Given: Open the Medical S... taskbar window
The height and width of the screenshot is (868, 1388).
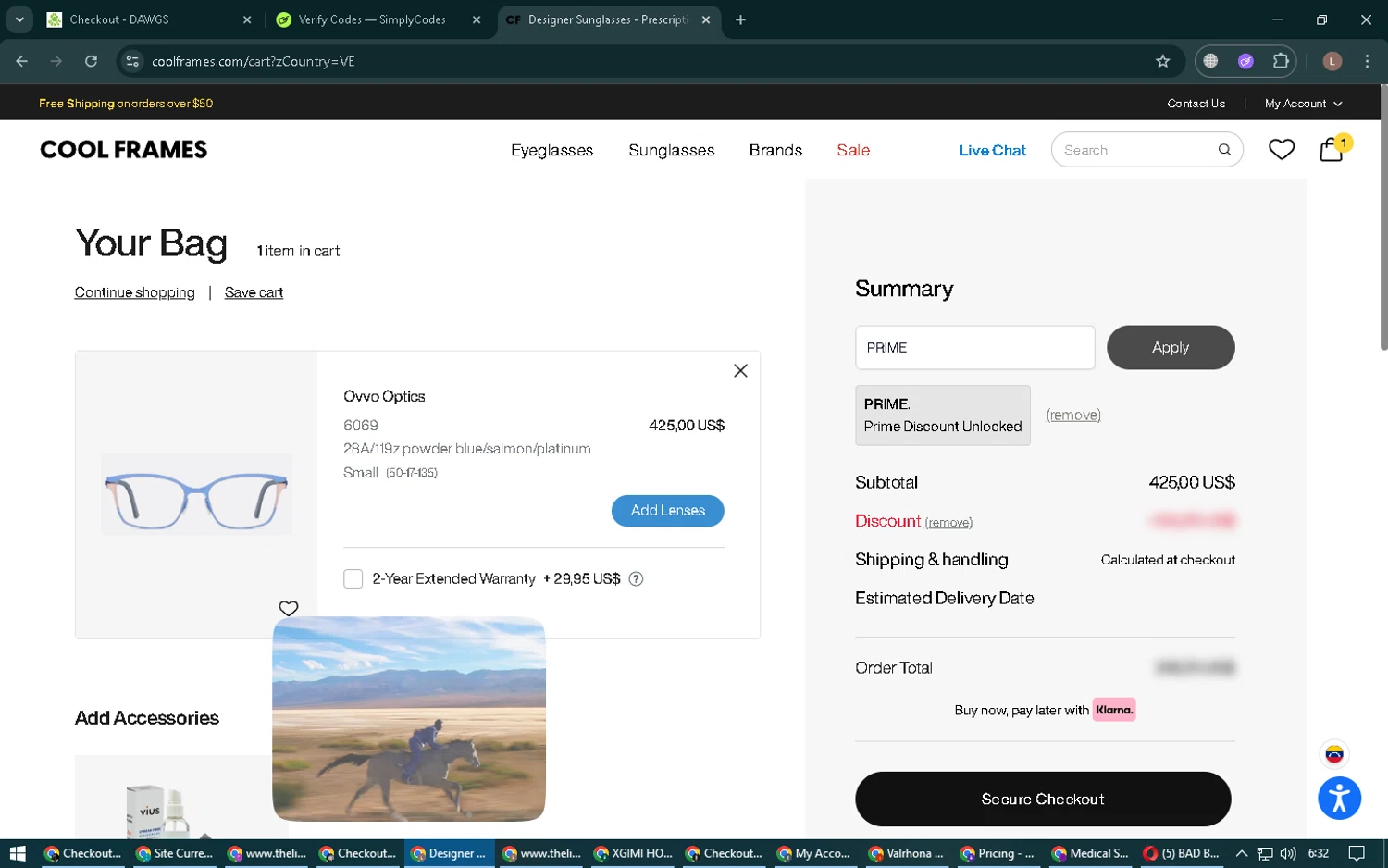Looking at the screenshot, I should (1091, 853).
